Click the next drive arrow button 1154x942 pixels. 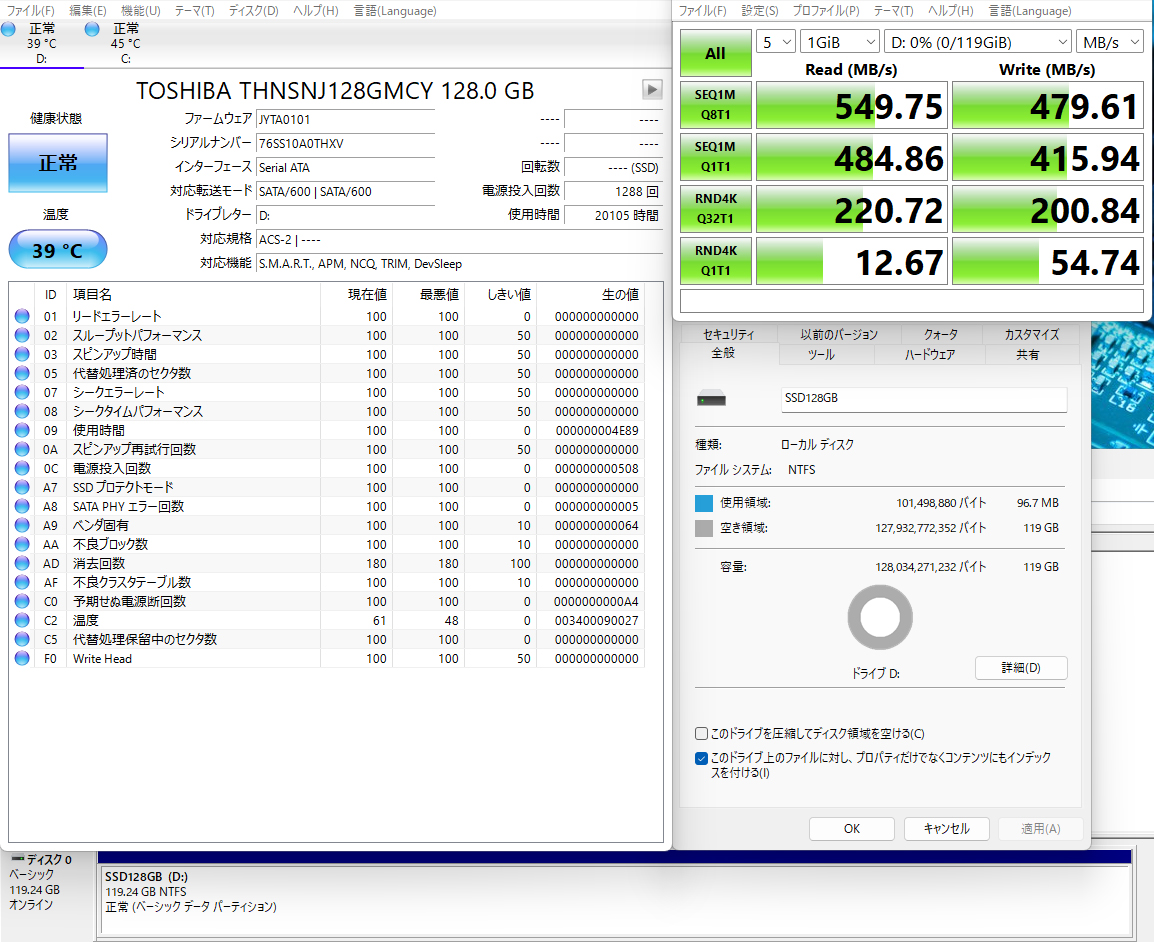tap(652, 90)
